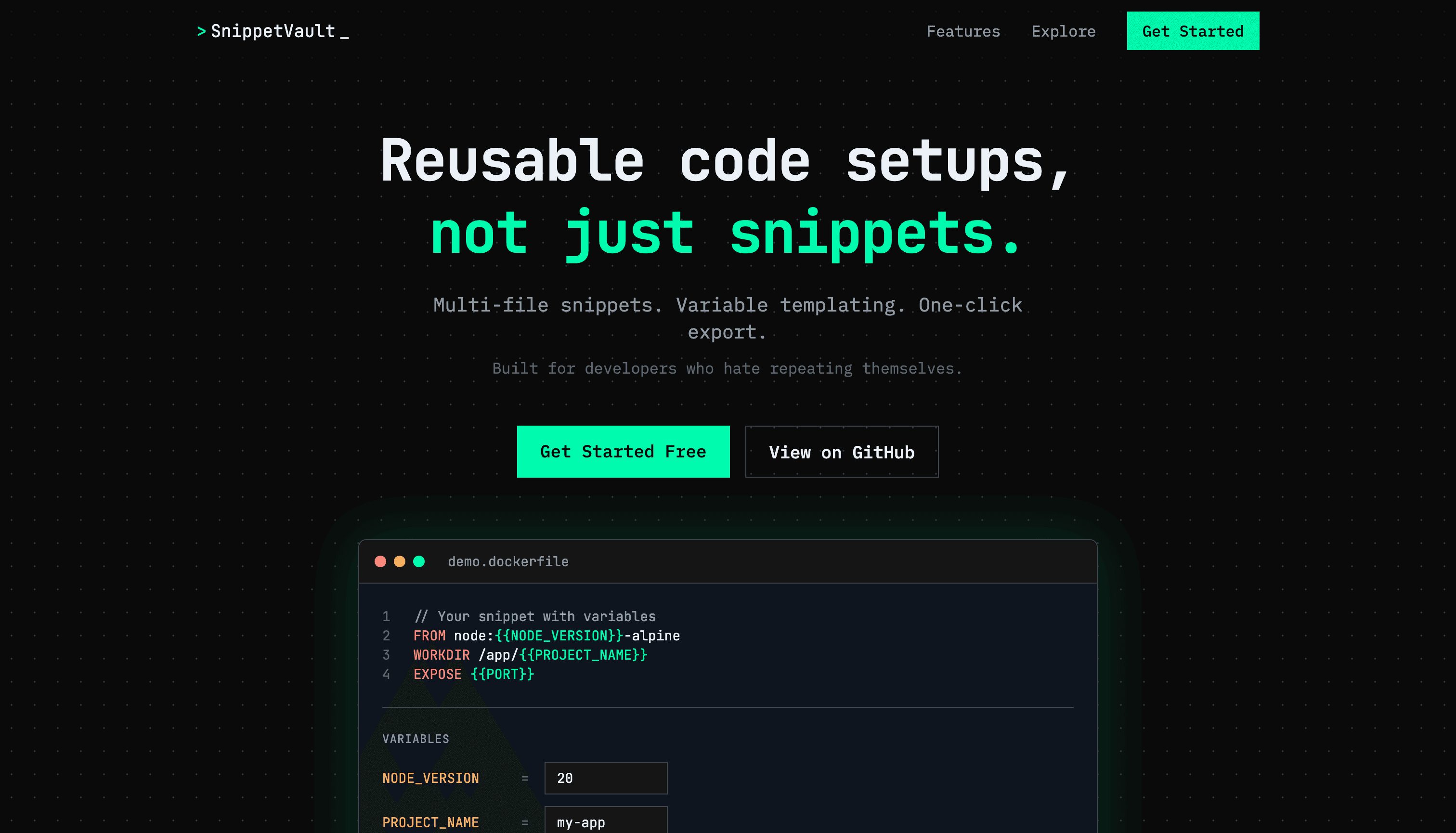1456x833 pixels.
Task: Click the {{PROJECT_NAME}} placeholder in code
Action: tap(583, 654)
